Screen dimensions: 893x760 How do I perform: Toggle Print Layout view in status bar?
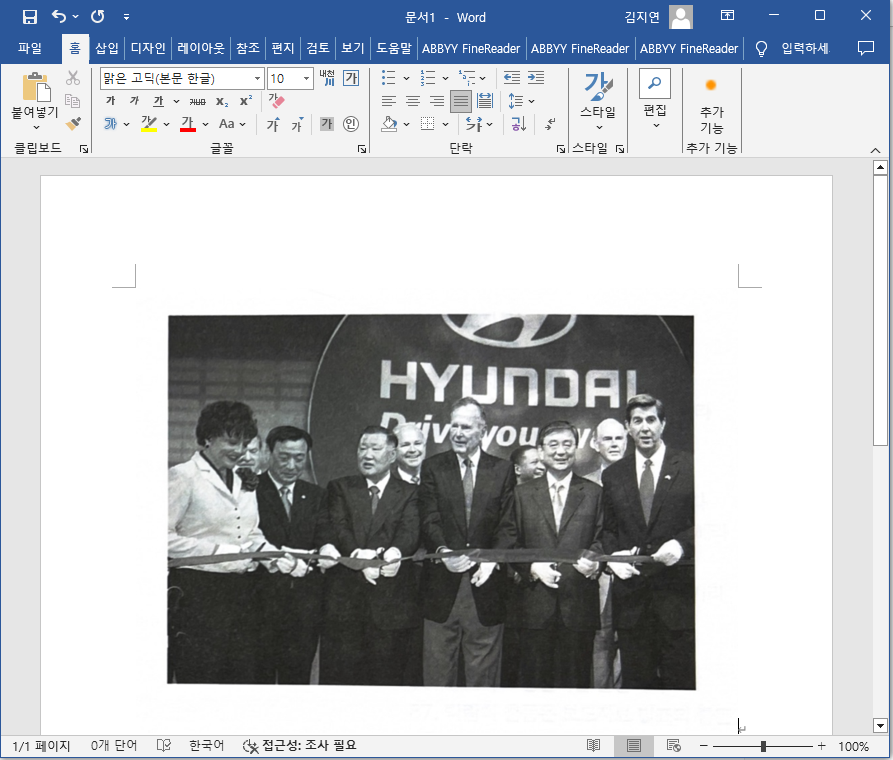[x=634, y=745]
